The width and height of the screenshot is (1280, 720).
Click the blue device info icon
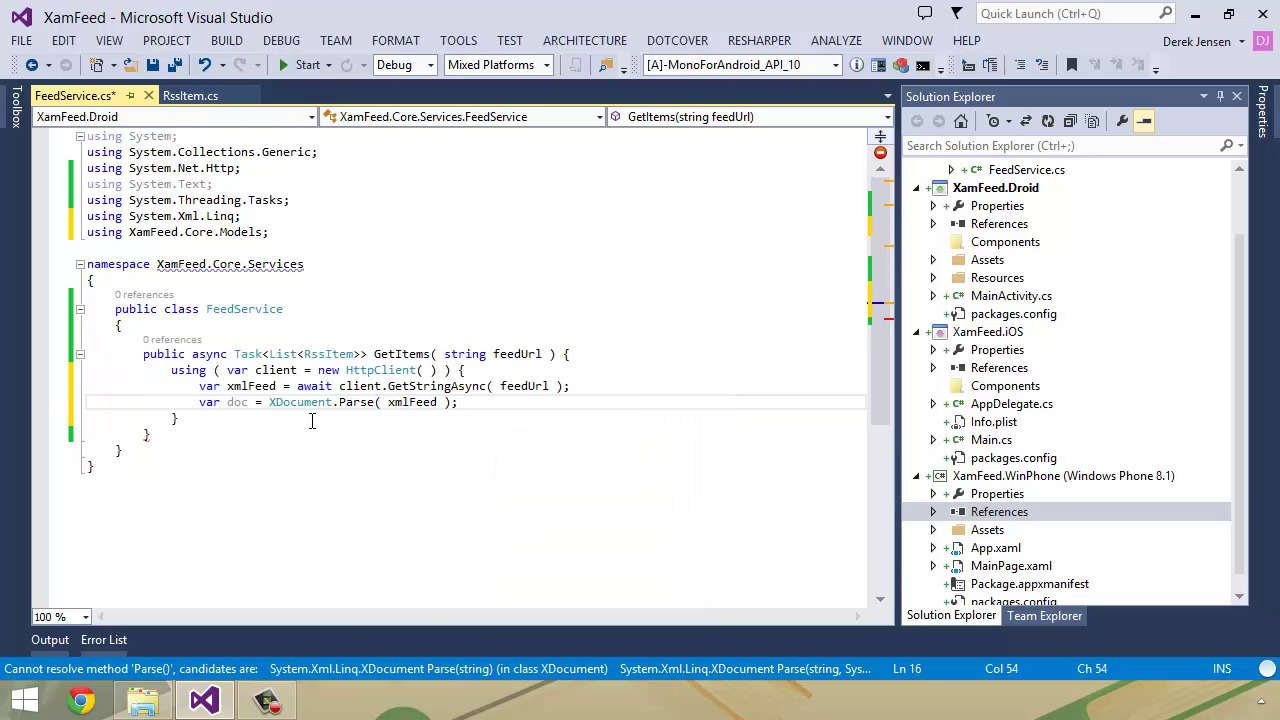coord(857,65)
